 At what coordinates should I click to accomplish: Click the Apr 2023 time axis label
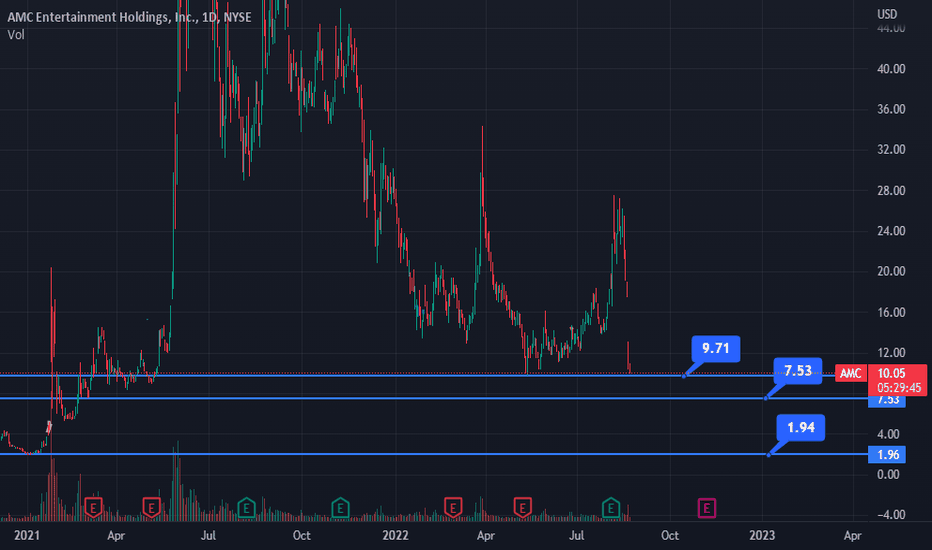[x=852, y=536]
